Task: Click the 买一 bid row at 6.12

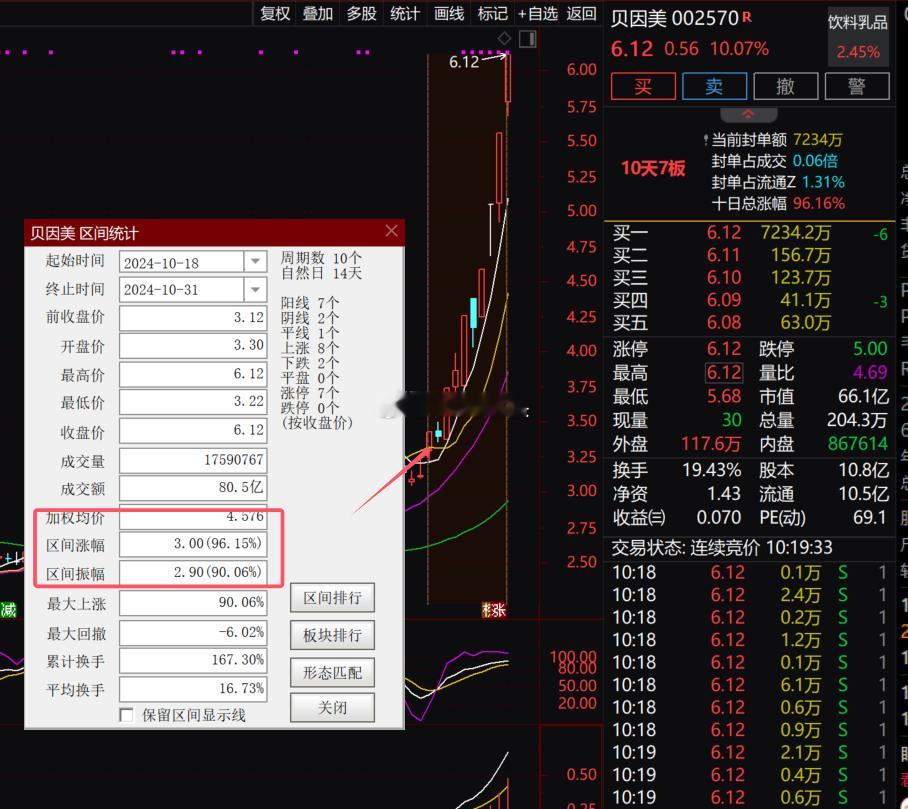Action: (750, 233)
